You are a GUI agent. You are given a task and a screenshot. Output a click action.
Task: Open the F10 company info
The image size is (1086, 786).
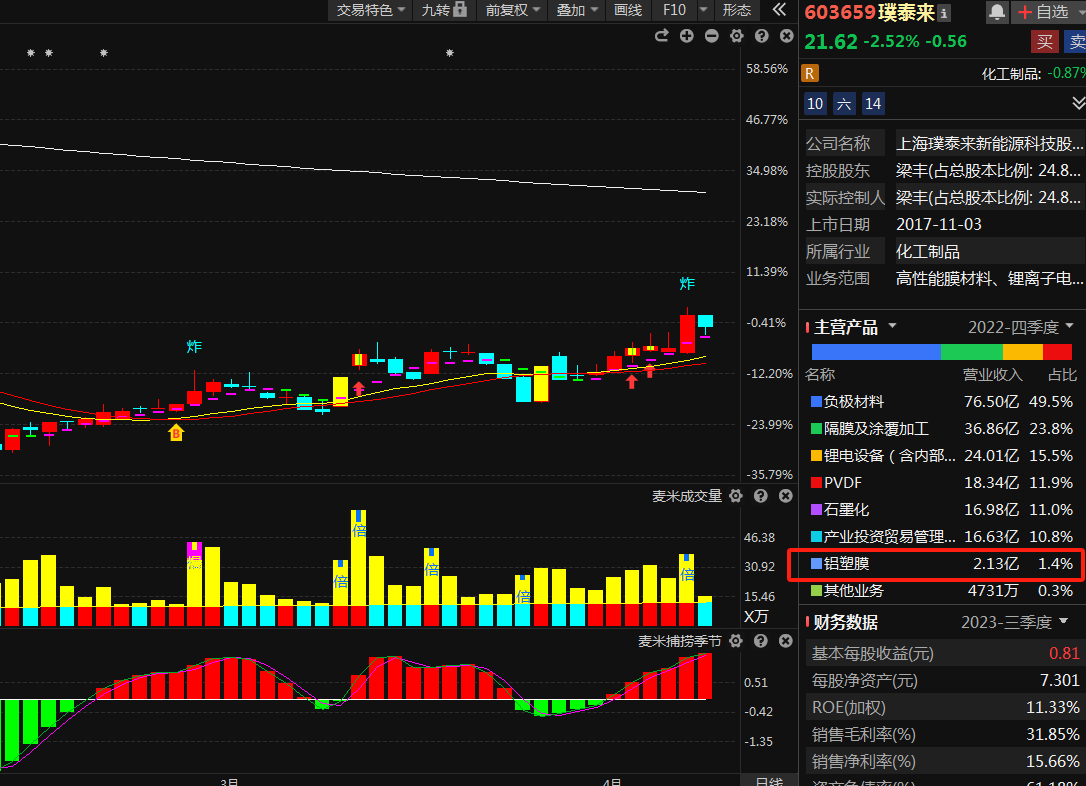tap(674, 10)
